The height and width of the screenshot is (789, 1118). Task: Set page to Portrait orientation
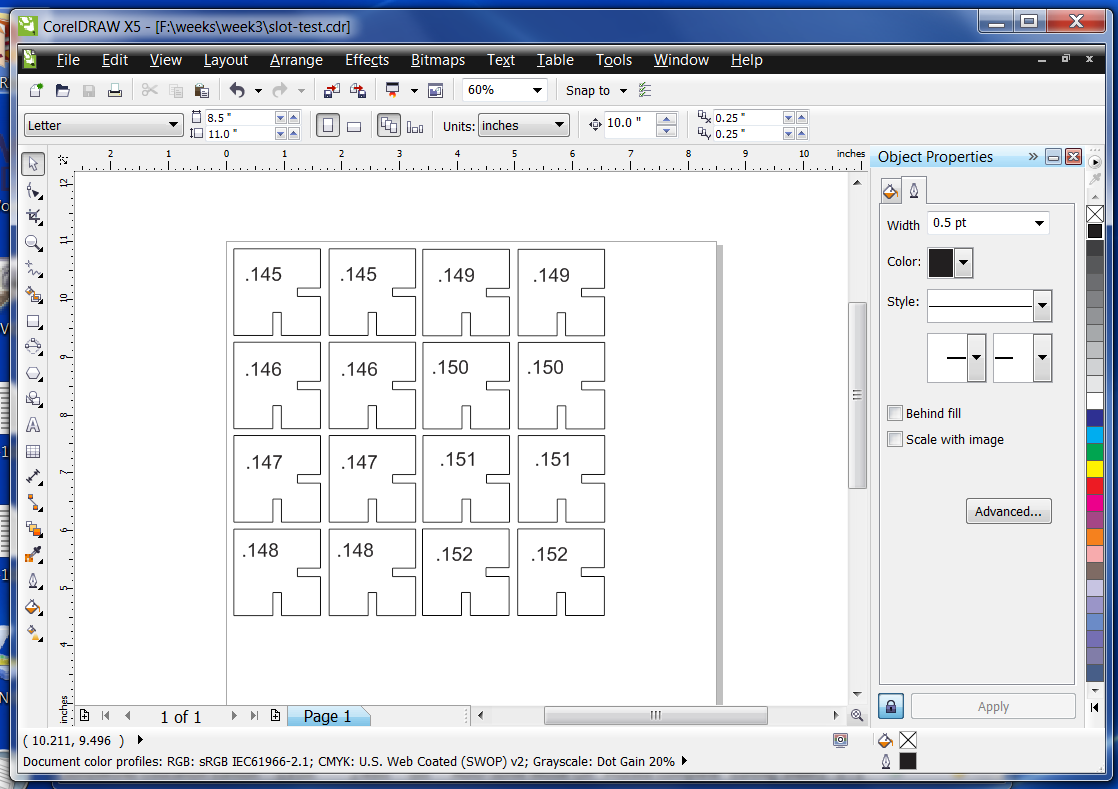click(x=328, y=126)
